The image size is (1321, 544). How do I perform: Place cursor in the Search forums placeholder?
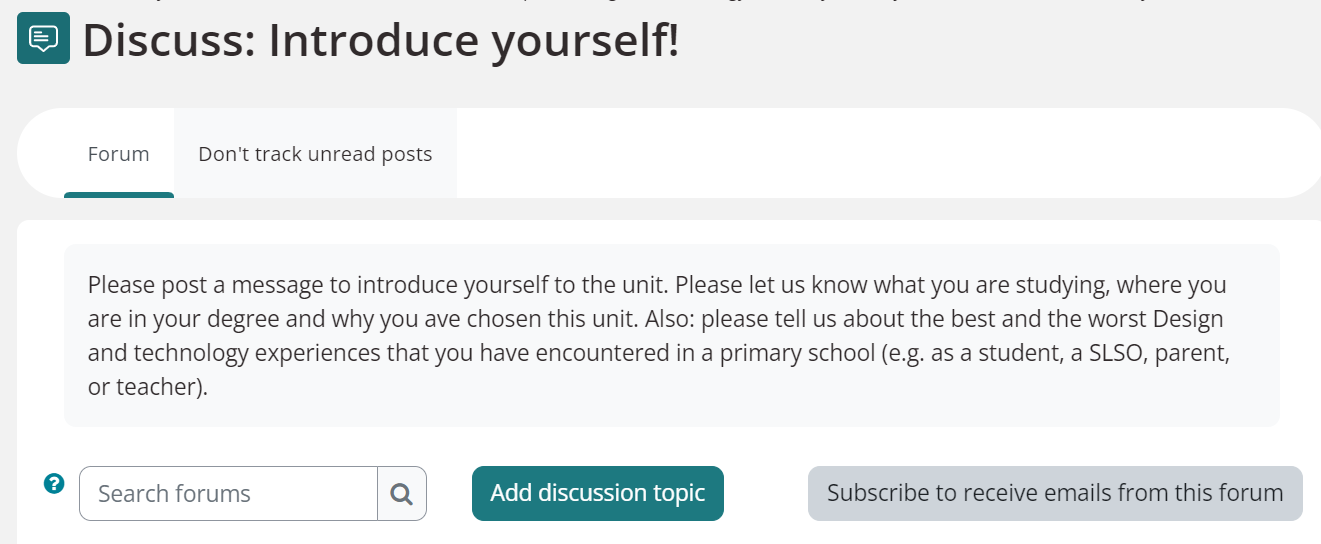coord(174,494)
